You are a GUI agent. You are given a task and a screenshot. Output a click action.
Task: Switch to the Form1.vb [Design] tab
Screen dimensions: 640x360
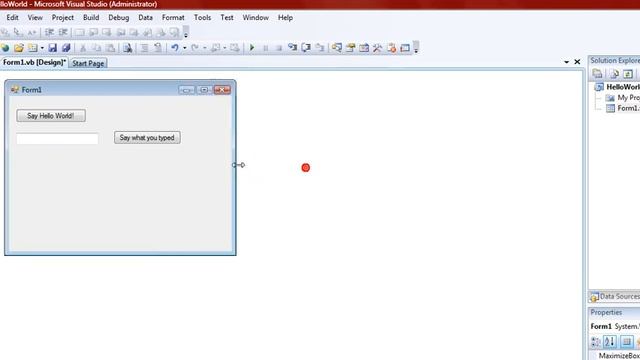point(34,62)
